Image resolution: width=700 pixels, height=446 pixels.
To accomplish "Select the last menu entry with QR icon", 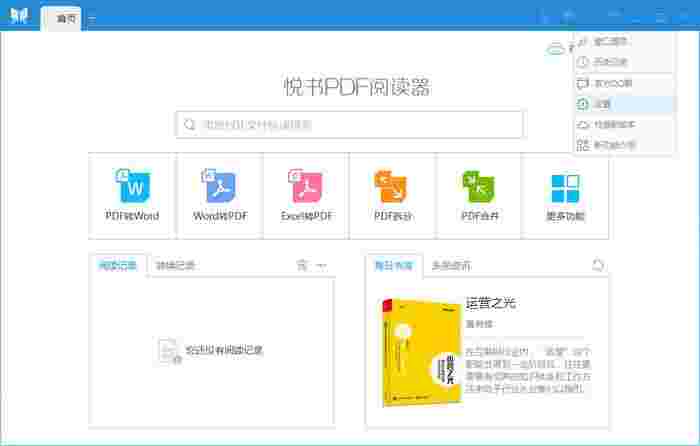I will pos(624,145).
